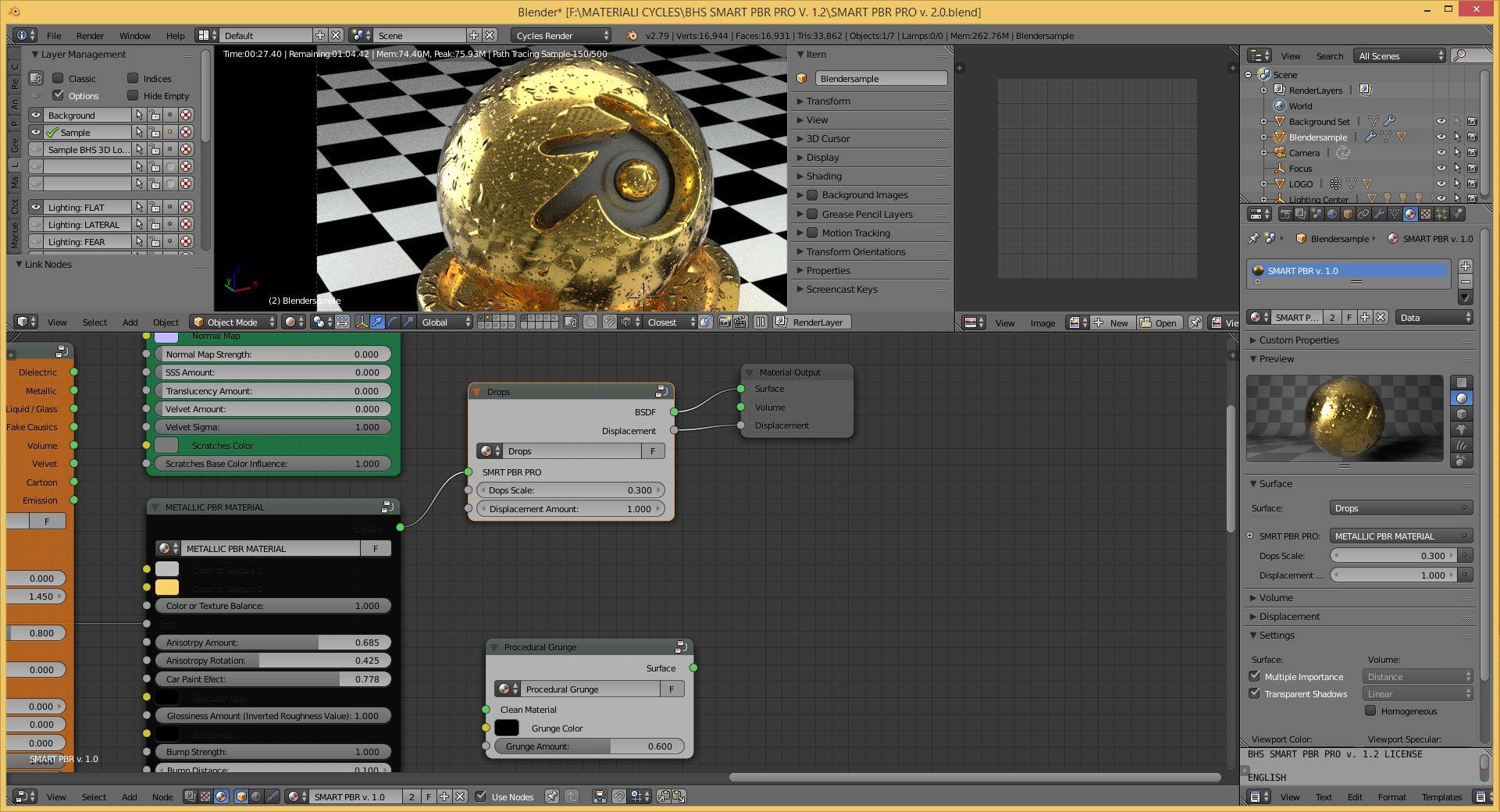Click the Anisotrpy Amount slider

[273, 643]
